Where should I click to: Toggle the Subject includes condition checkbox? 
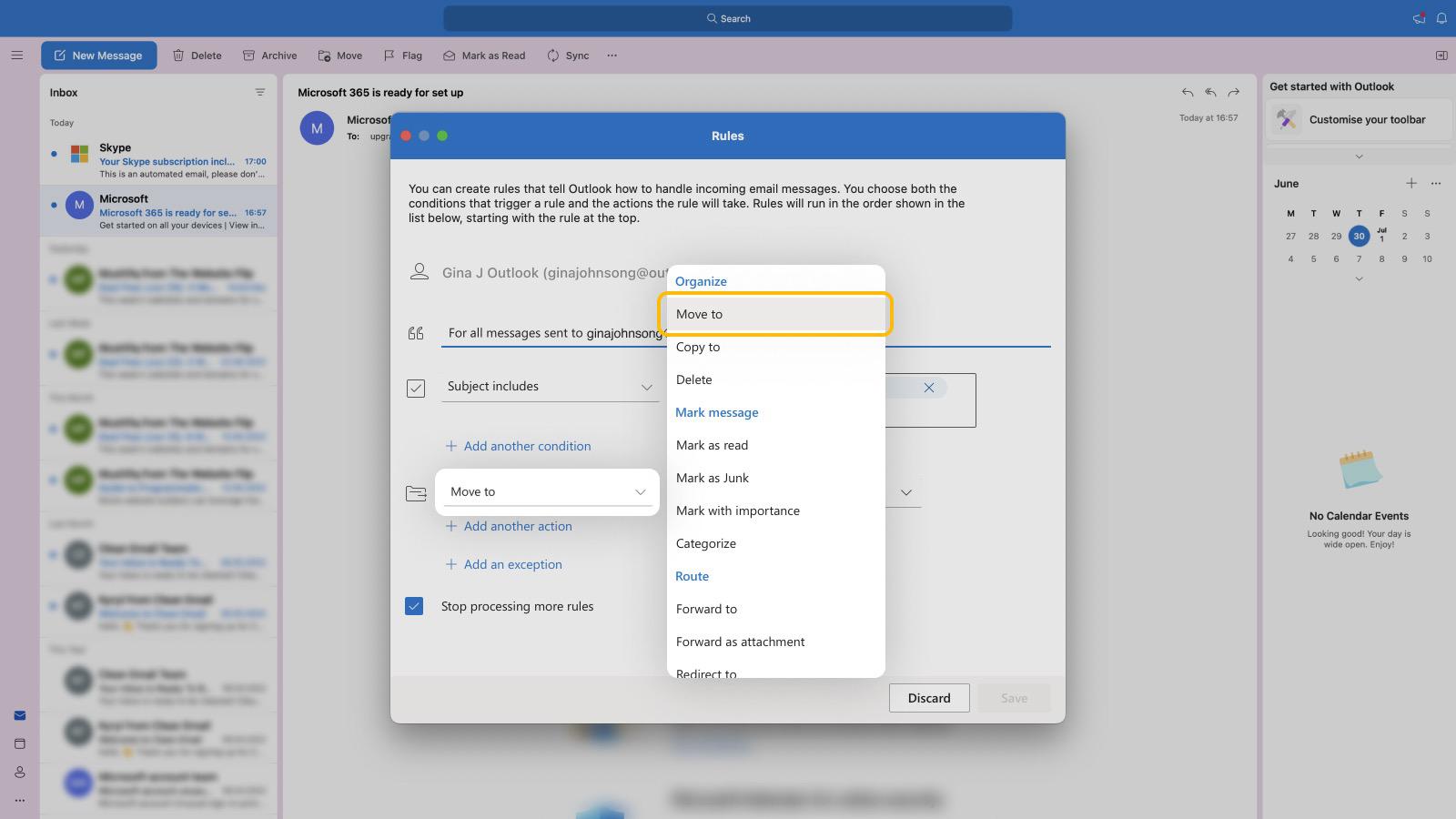pyautogui.click(x=416, y=388)
